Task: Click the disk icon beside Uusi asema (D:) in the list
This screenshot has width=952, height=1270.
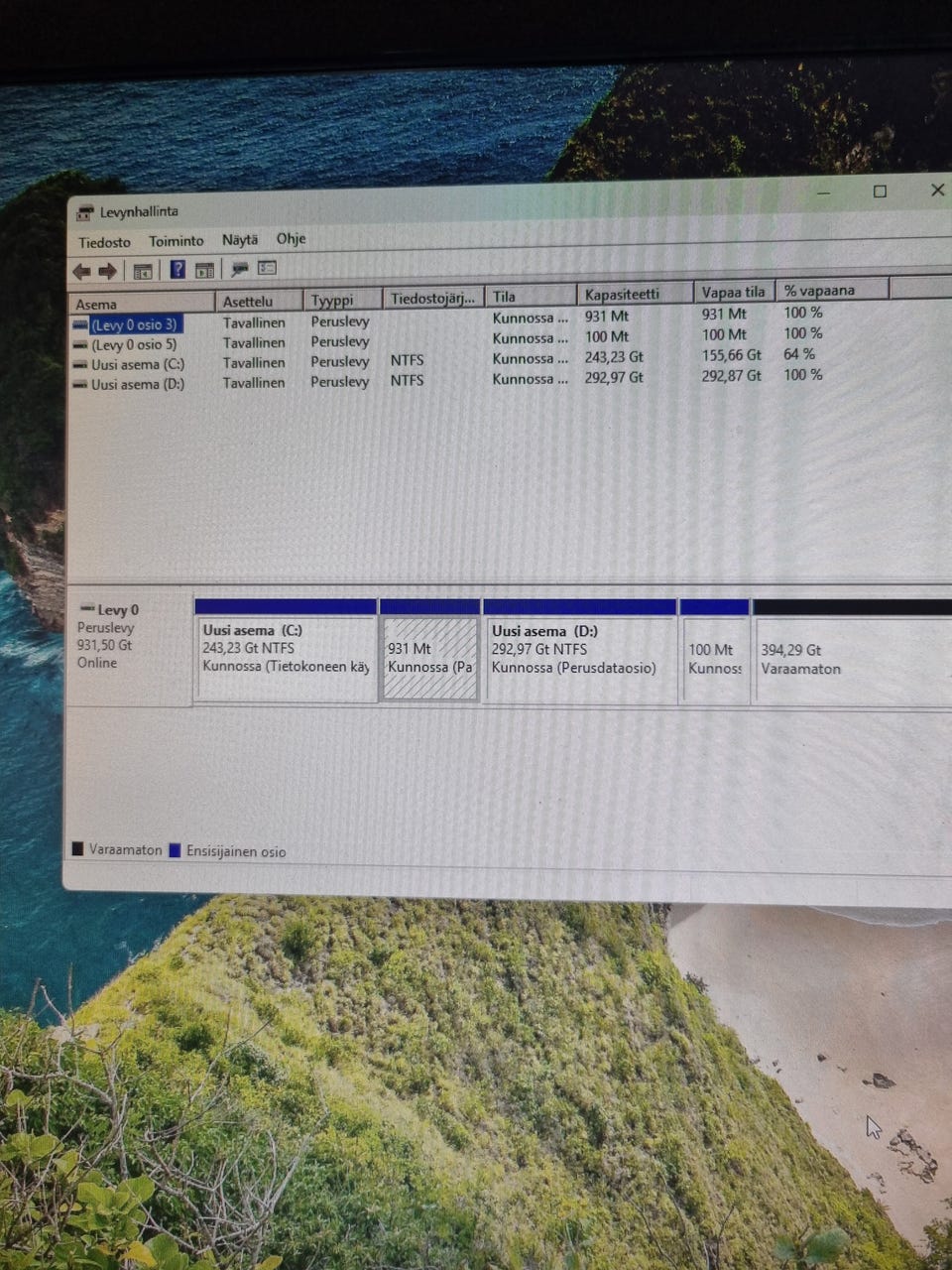Action: pyautogui.click(x=80, y=385)
